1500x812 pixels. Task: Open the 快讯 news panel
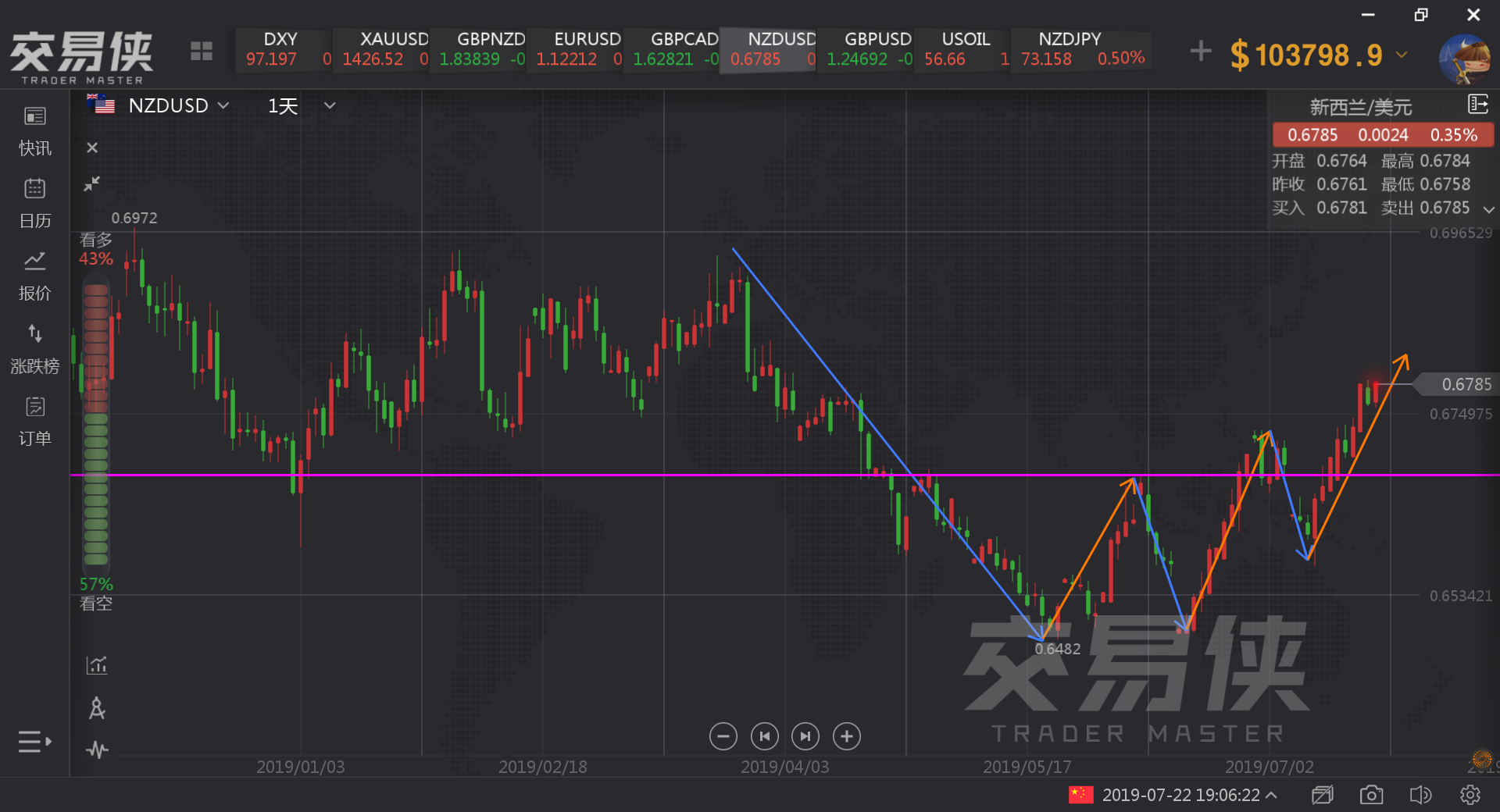pyautogui.click(x=34, y=131)
